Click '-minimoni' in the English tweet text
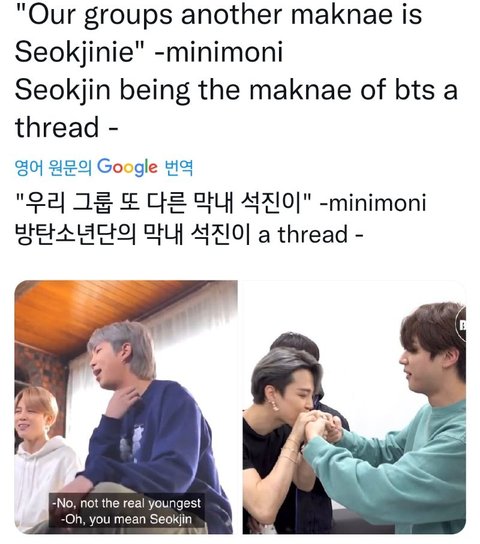The image size is (480, 544). coord(218,52)
